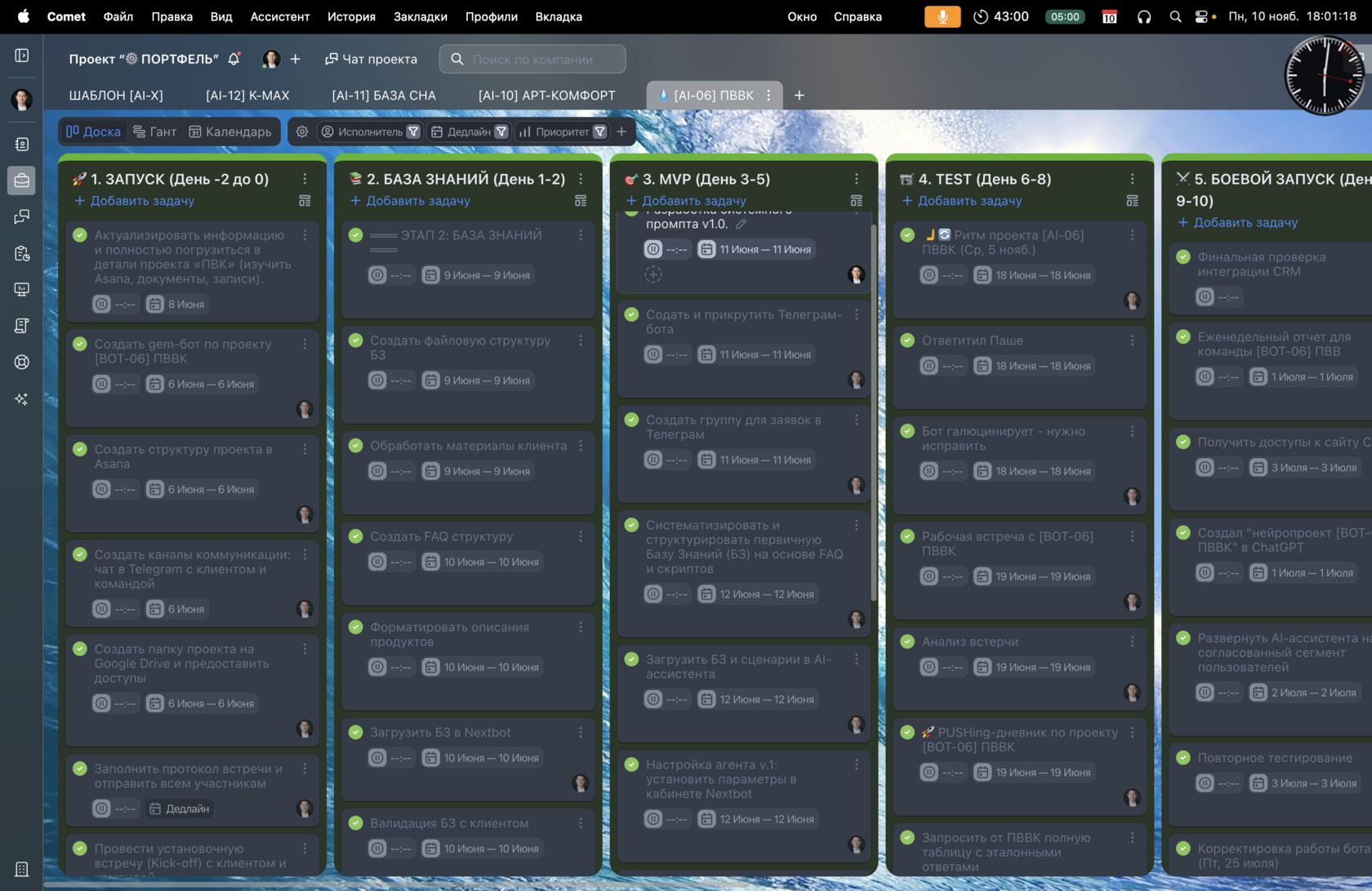Open the chats icon in left sidebar
The image size is (1372, 891).
pos(22,216)
